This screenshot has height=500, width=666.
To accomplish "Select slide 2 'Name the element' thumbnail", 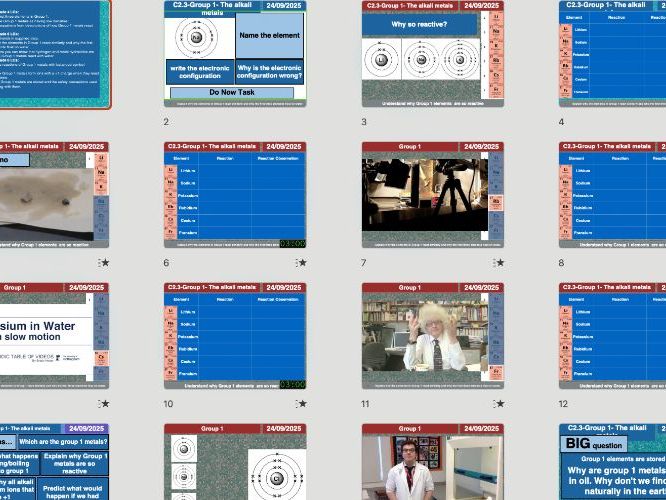I will pos(235,53).
